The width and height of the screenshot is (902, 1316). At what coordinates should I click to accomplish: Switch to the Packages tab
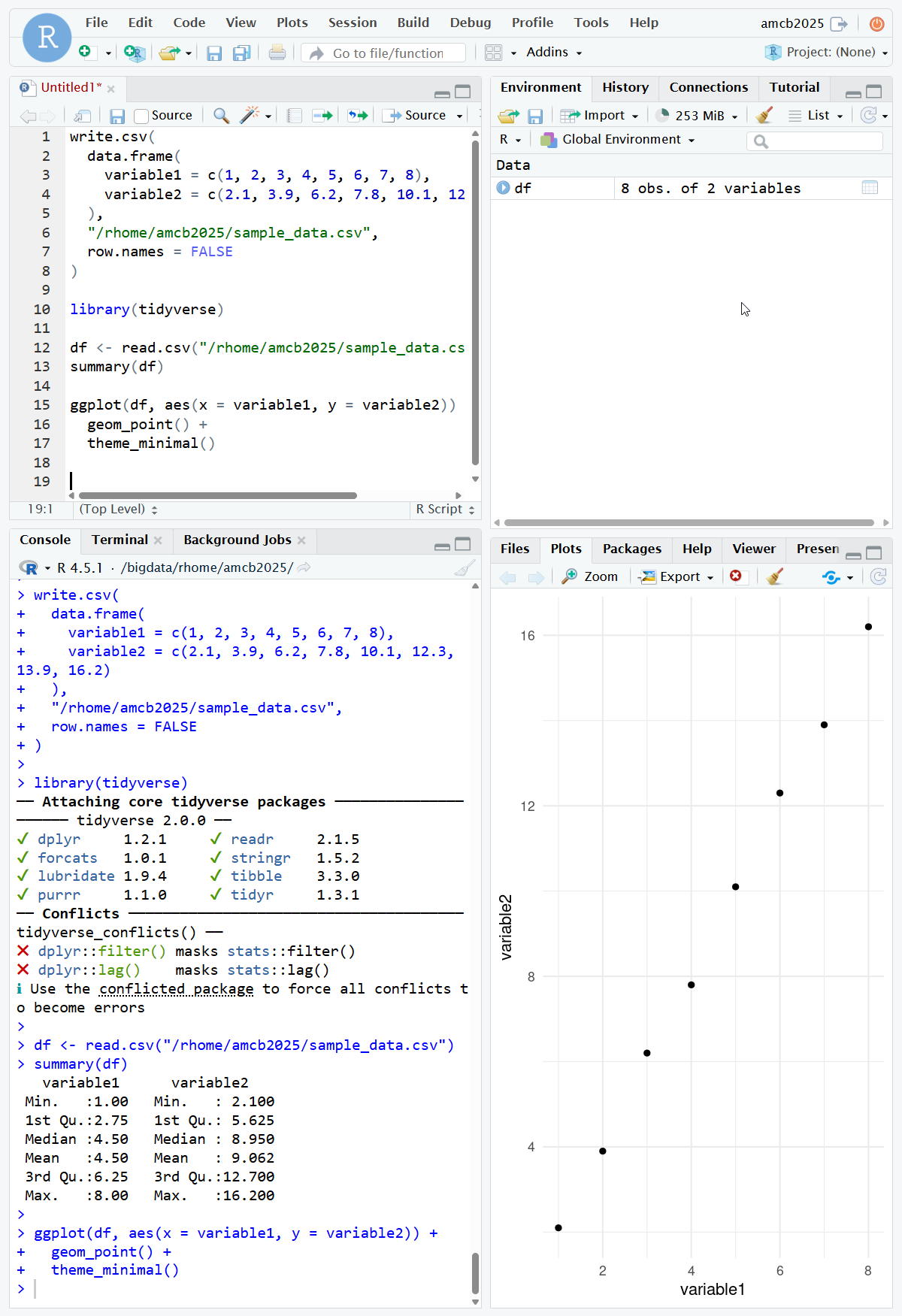click(632, 549)
